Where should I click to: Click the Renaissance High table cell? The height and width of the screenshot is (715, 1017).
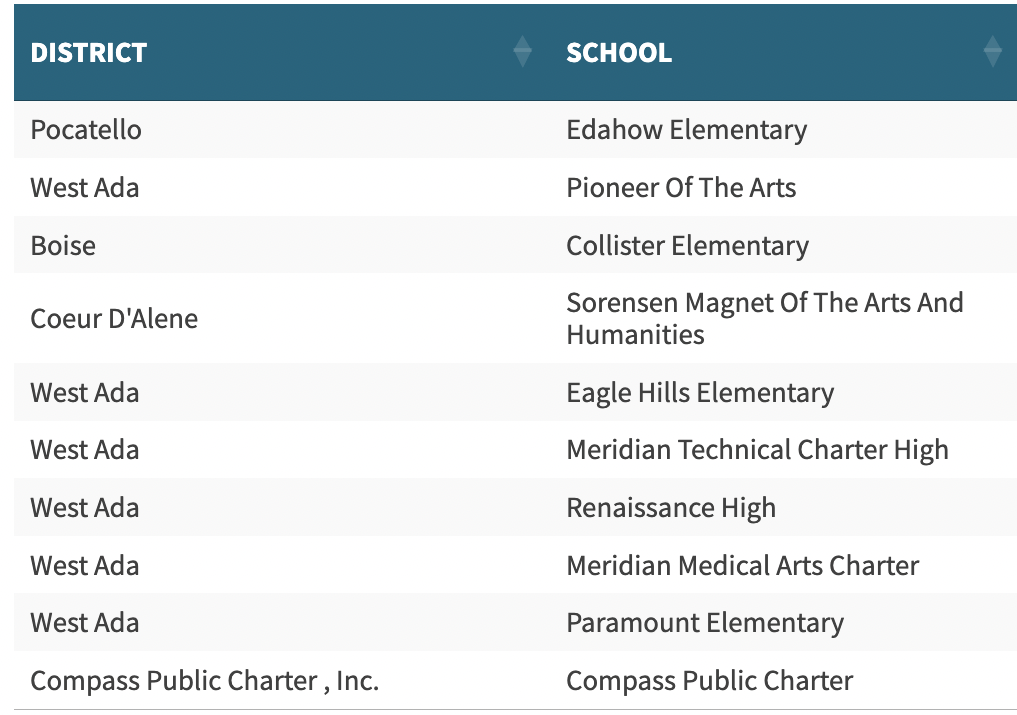click(x=671, y=507)
